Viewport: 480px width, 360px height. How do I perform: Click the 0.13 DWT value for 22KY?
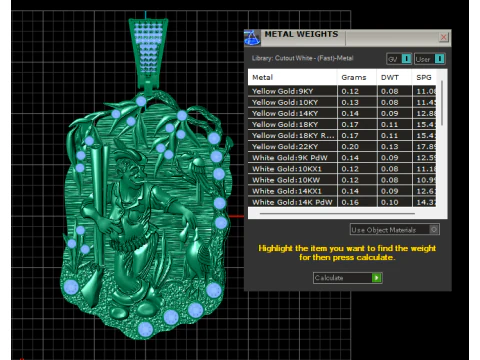(389, 147)
